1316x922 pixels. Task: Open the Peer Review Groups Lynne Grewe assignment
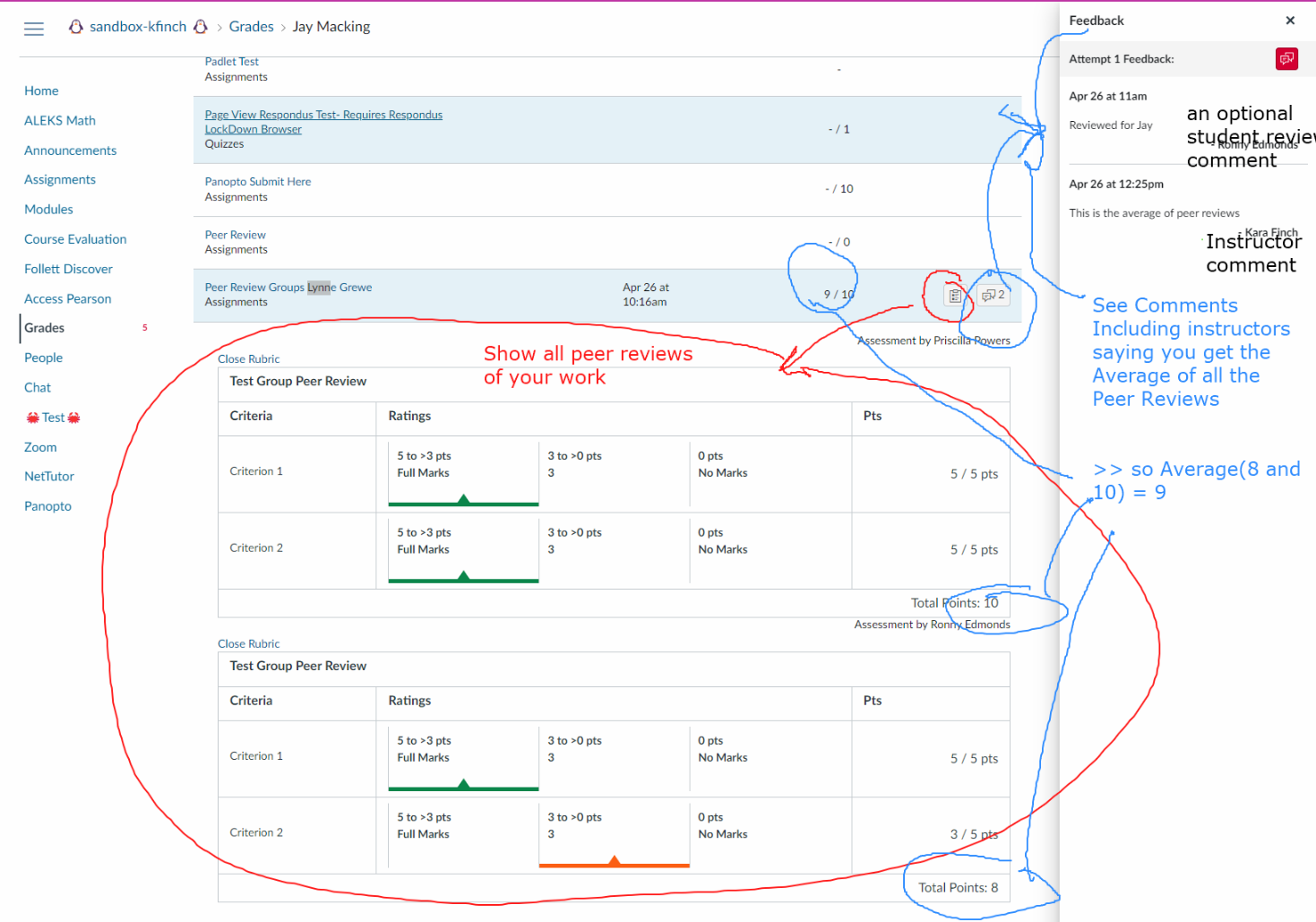[288, 288]
